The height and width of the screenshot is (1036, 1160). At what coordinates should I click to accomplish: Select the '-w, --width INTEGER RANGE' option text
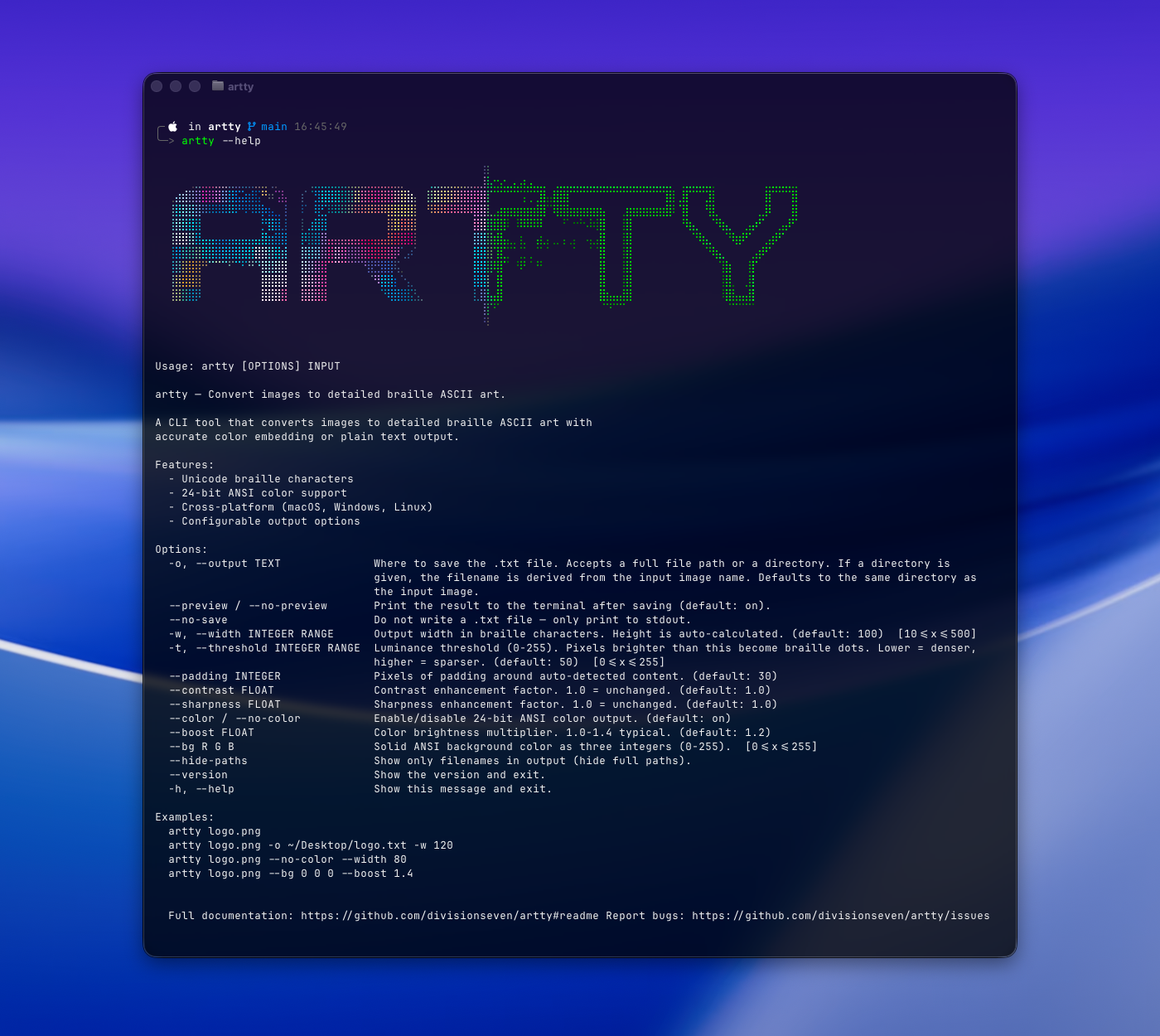[x=251, y=633]
